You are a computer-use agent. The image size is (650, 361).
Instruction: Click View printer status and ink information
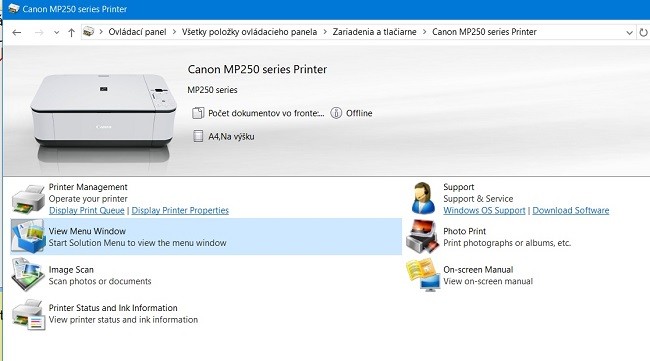pos(123,320)
